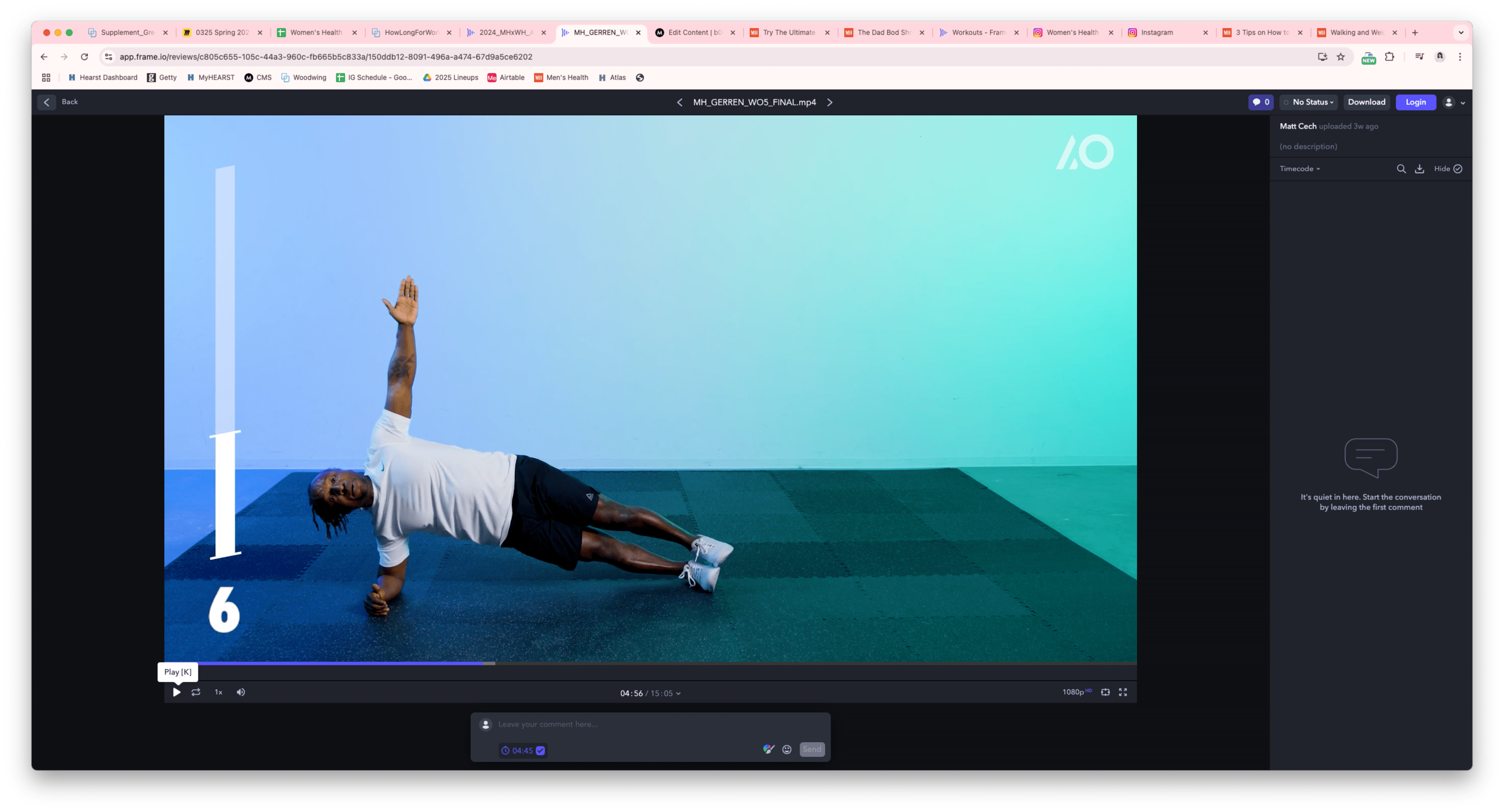
Task: Expand the Timecode sort dropdown
Action: (x=1300, y=169)
